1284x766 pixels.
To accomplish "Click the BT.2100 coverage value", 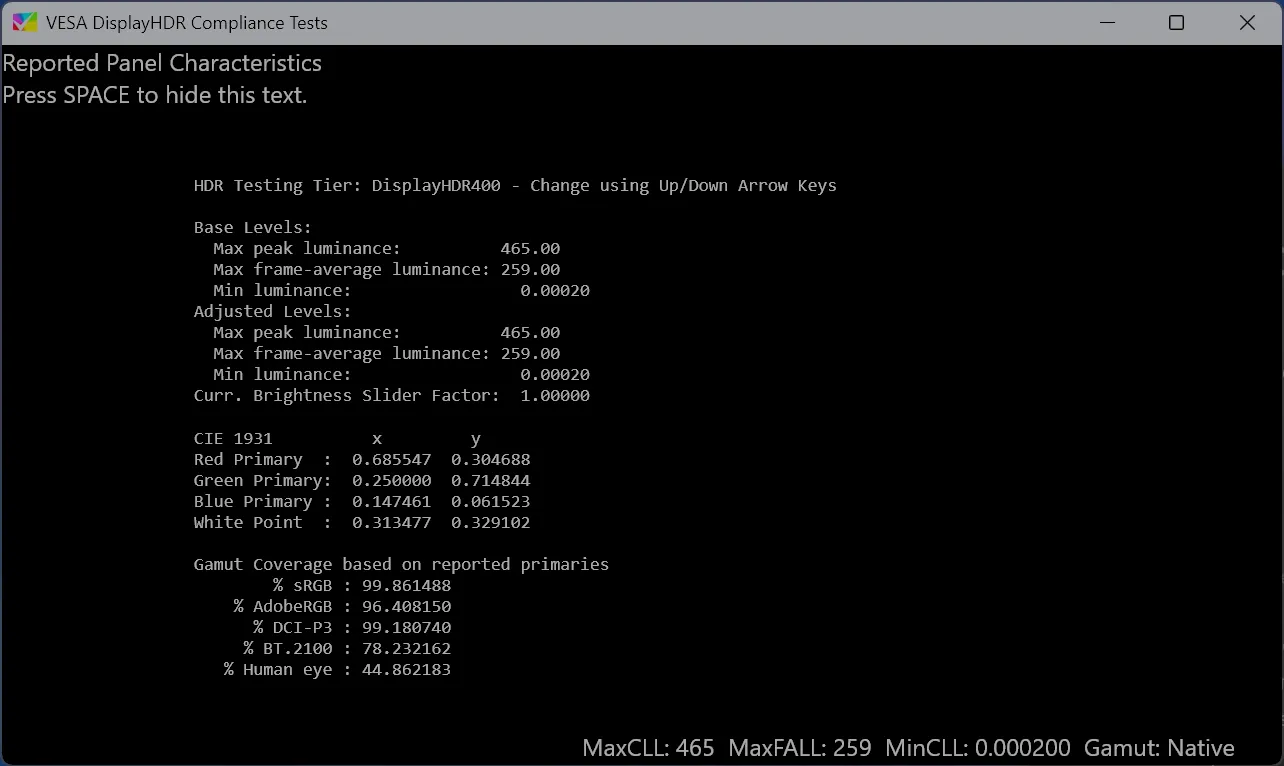I will point(402,648).
